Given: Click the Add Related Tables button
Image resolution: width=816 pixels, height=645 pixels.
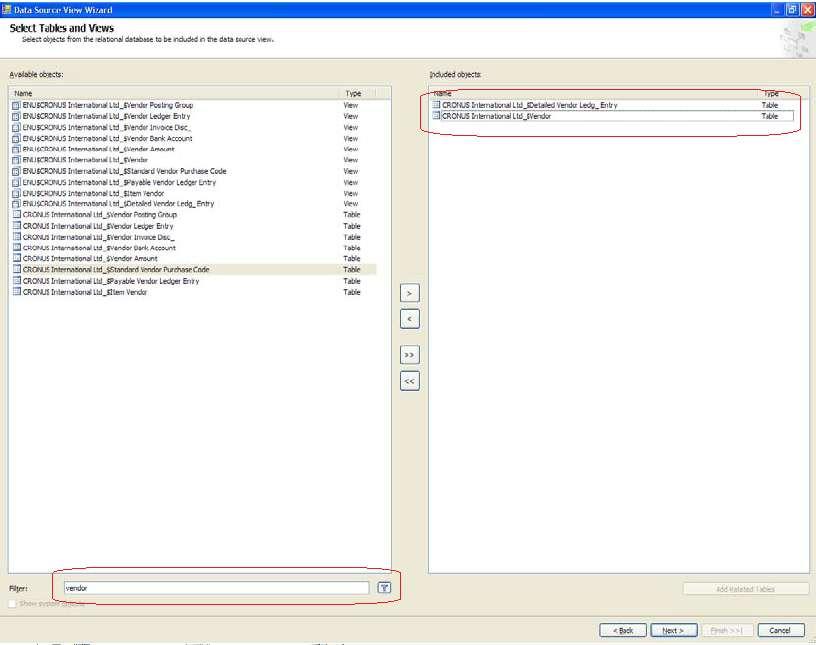Looking at the screenshot, I should (746, 589).
